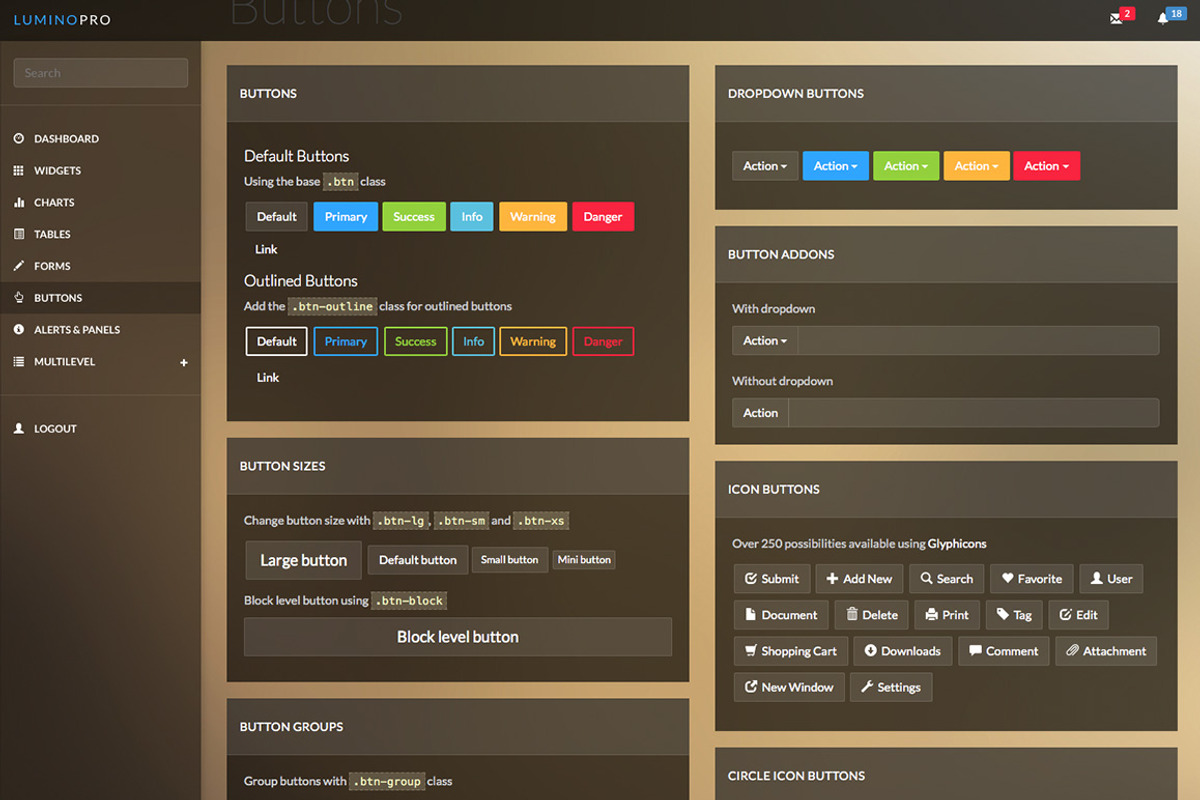The image size is (1200, 800).
Task: Open the red Action dropdown
Action: click(1046, 166)
